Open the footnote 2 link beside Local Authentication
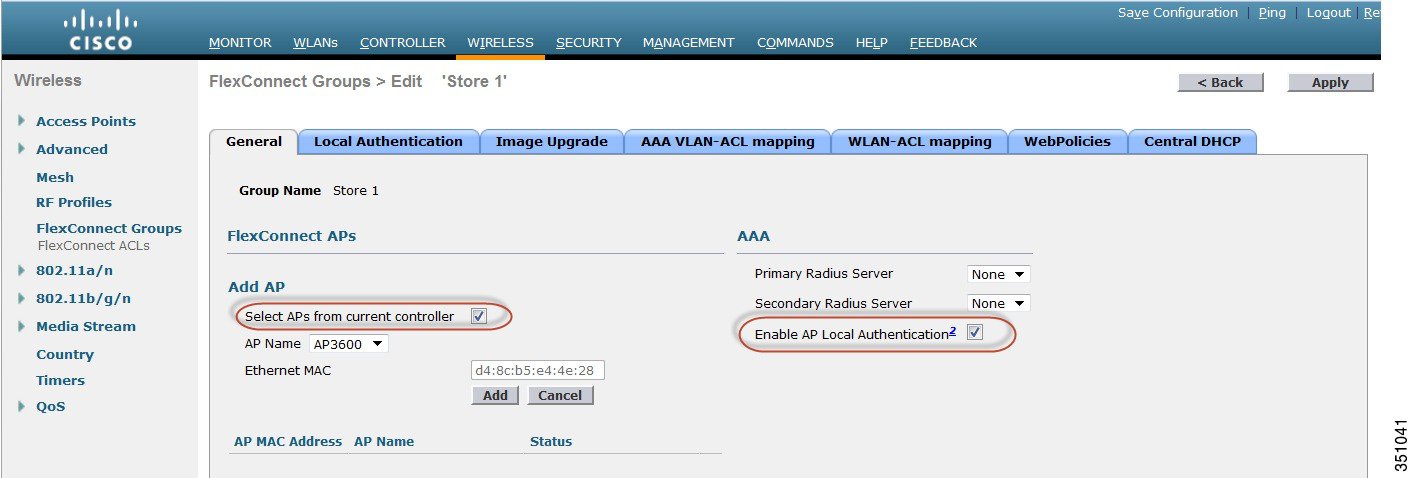The width and height of the screenshot is (1410, 478). (x=953, y=331)
